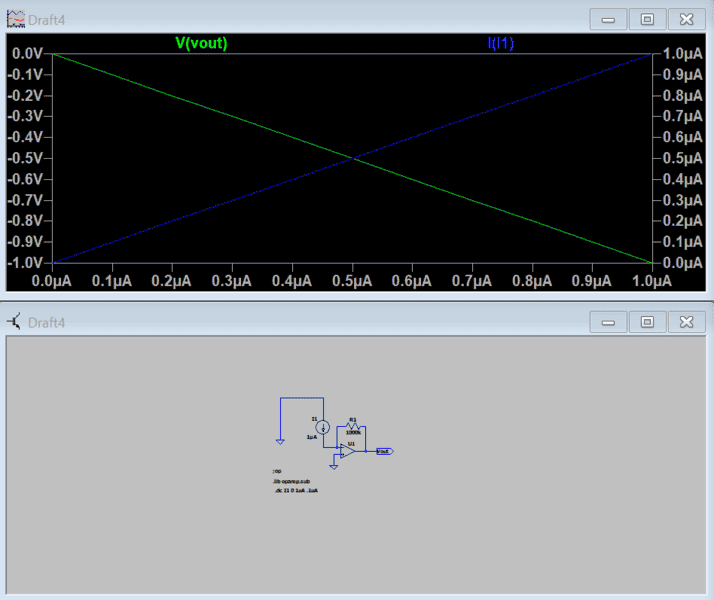This screenshot has height=600, width=714.
Task: Select the I1 current source symbol
Action: point(322,427)
